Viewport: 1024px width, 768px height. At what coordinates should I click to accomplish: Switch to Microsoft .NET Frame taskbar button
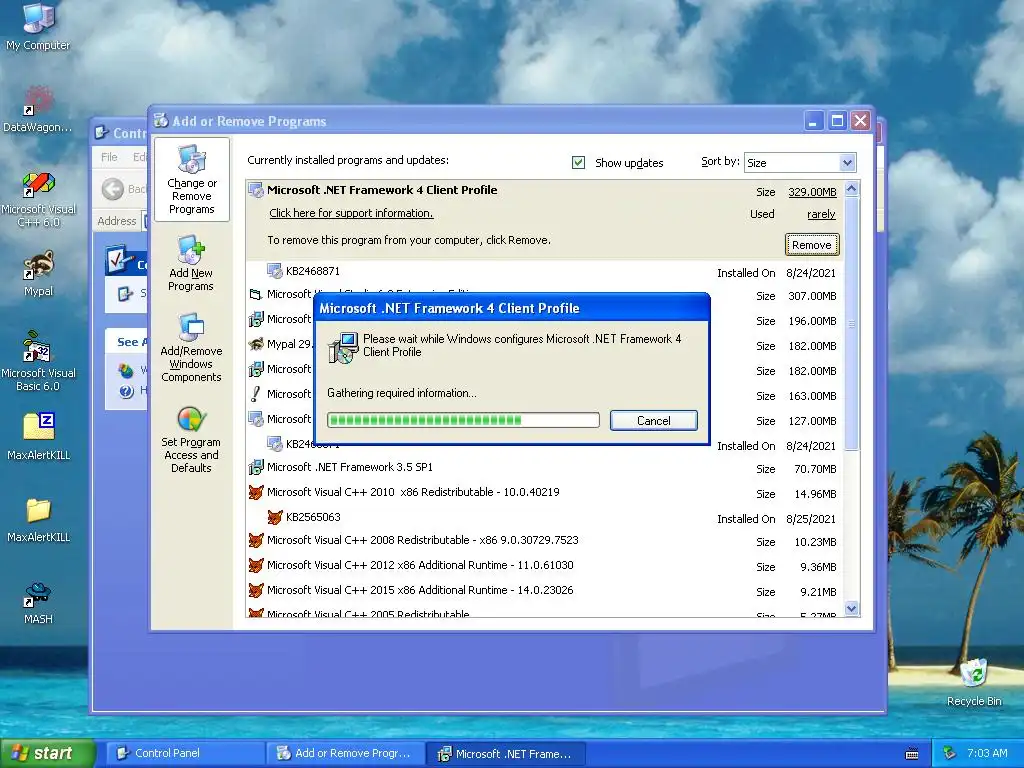506,754
